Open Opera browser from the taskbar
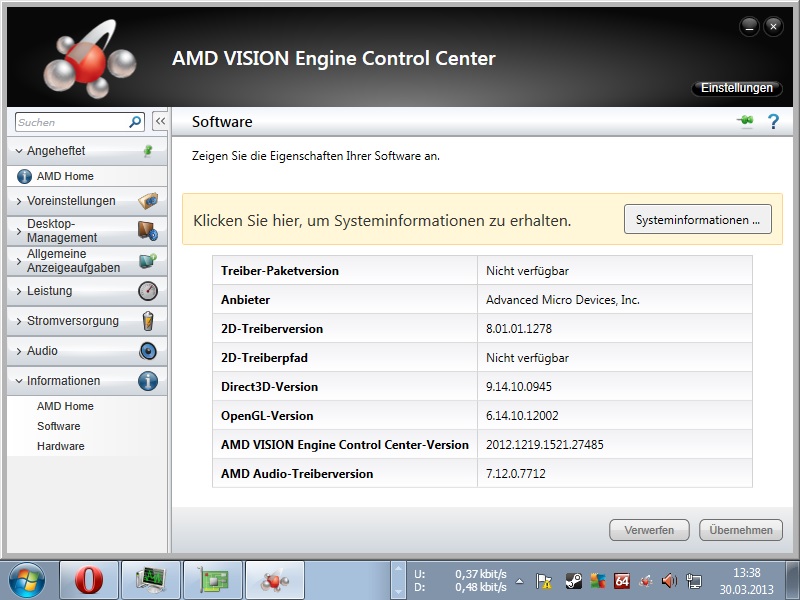Image resolution: width=800 pixels, height=600 pixels. [x=89, y=581]
